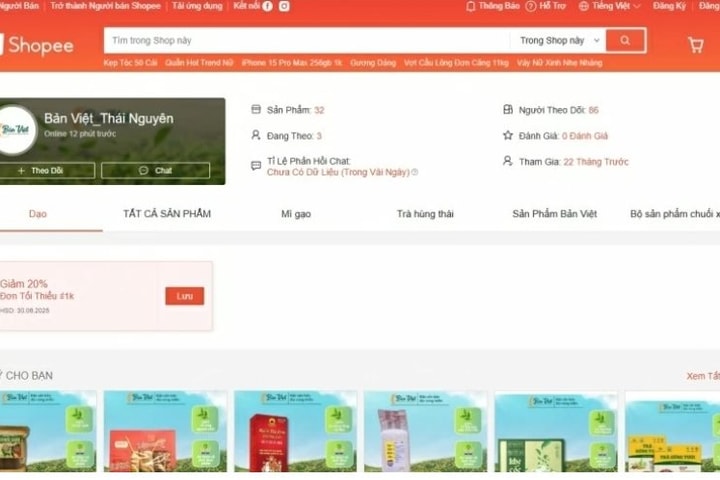Open the green tea box product thumbnail
Screen dimensions: 720x480
coord(556,431)
